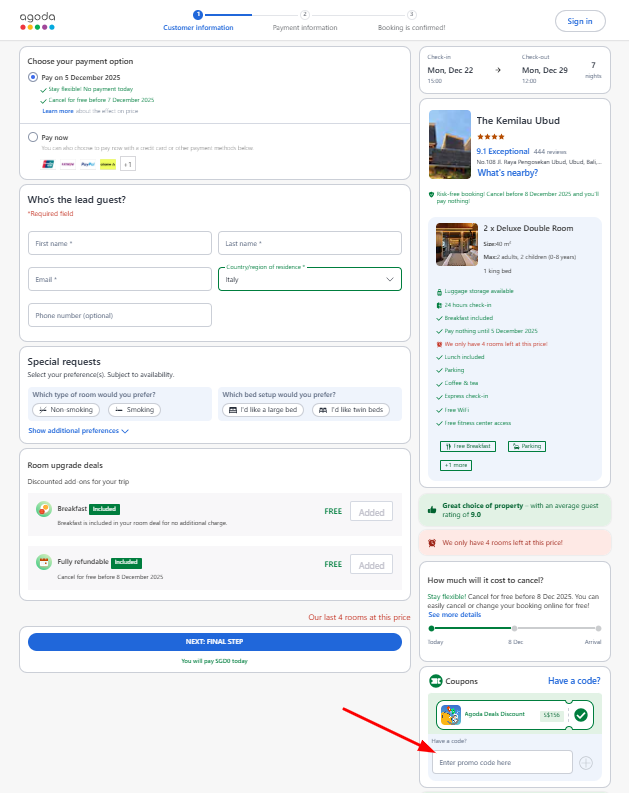
Task: Toggle the Agoda Deals Discount coupon checkmark
Action: (581, 715)
